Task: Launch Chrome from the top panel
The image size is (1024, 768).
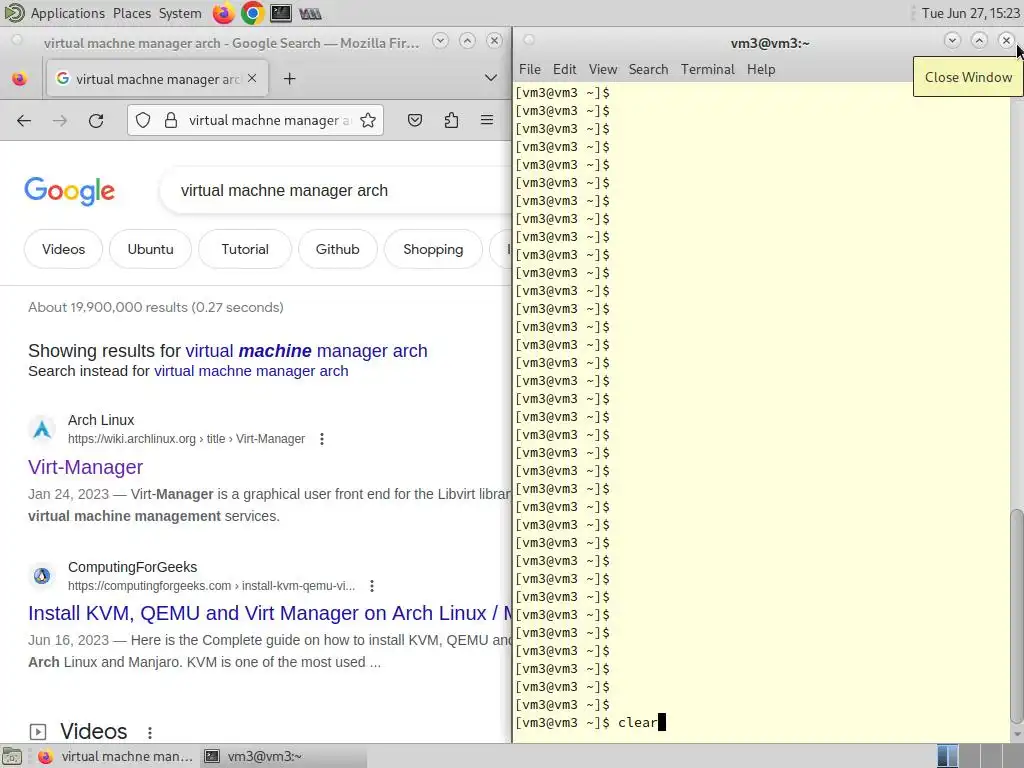Action: tap(252, 13)
